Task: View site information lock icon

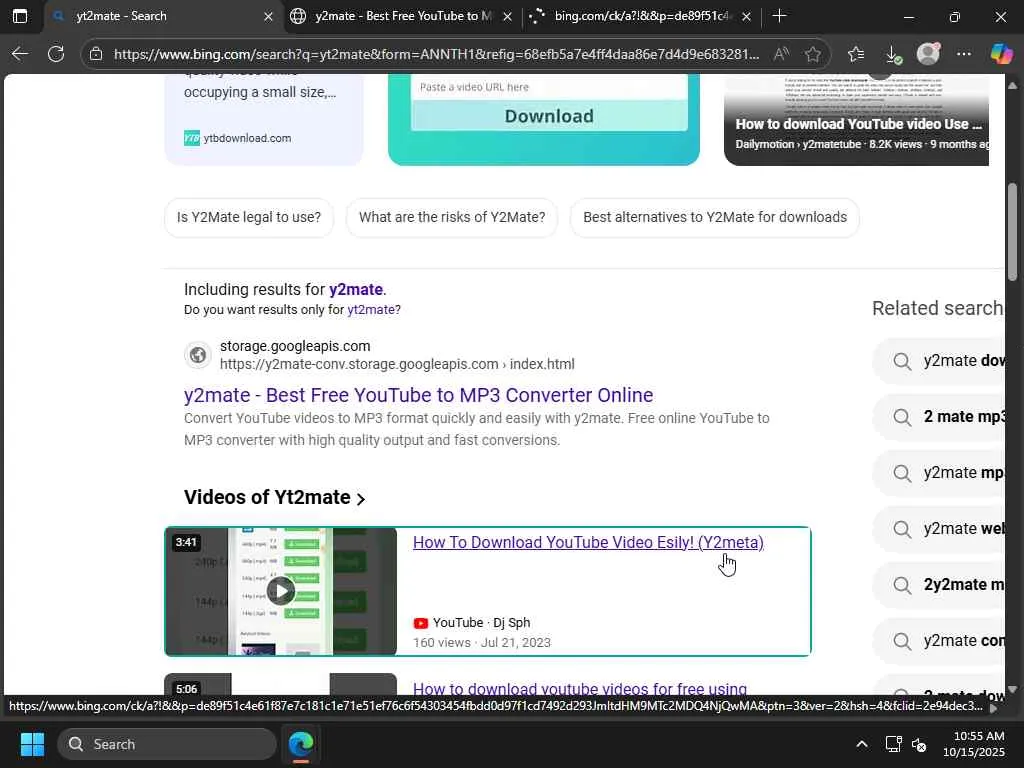Action: point(96,54)
